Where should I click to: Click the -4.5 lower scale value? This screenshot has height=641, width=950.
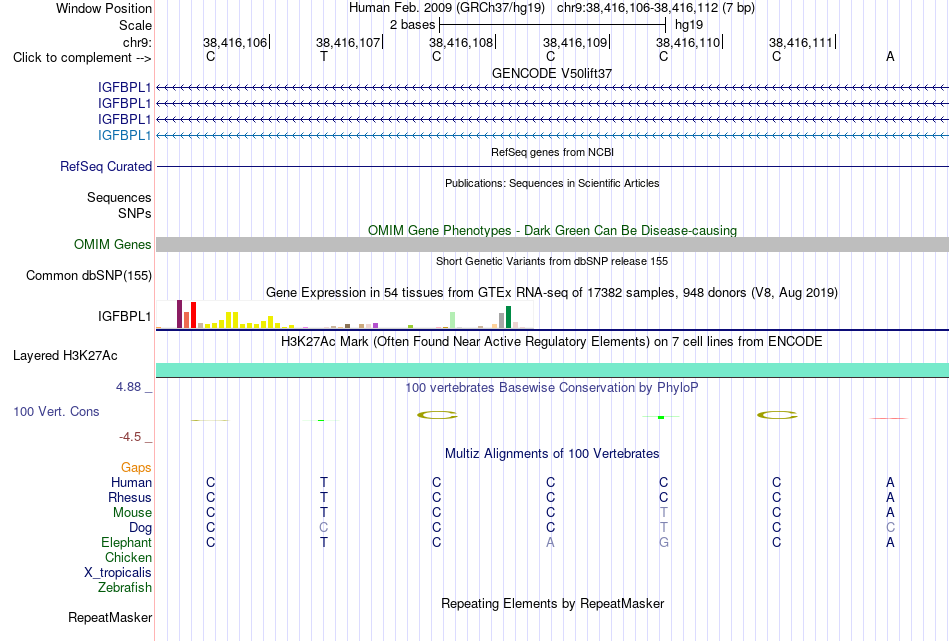tap(130, 437)
